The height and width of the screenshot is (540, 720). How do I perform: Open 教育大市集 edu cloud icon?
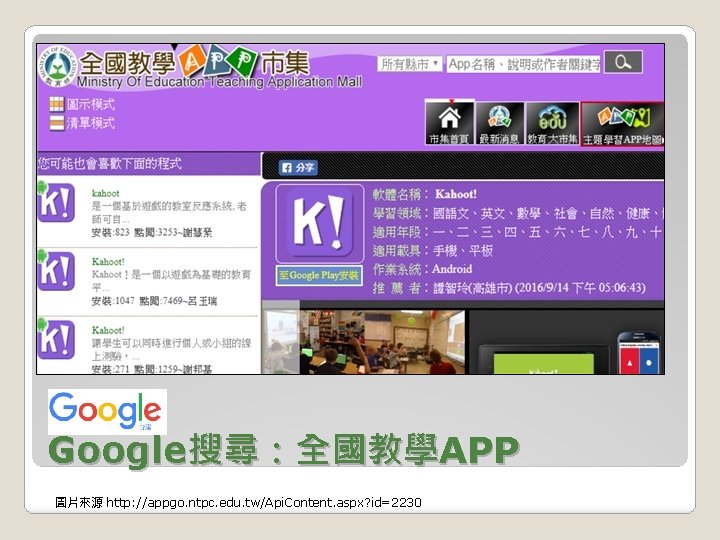click(552, 123)
